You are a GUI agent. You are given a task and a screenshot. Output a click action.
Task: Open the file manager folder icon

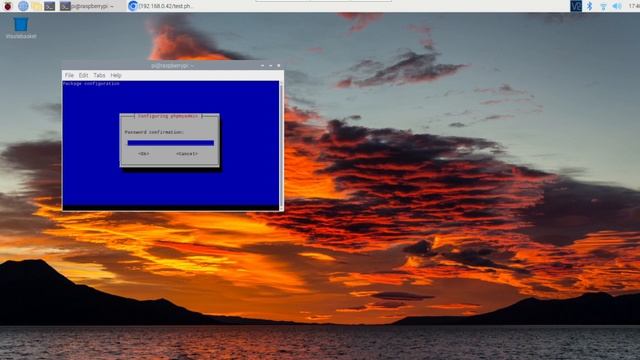[x=36, y=6]
